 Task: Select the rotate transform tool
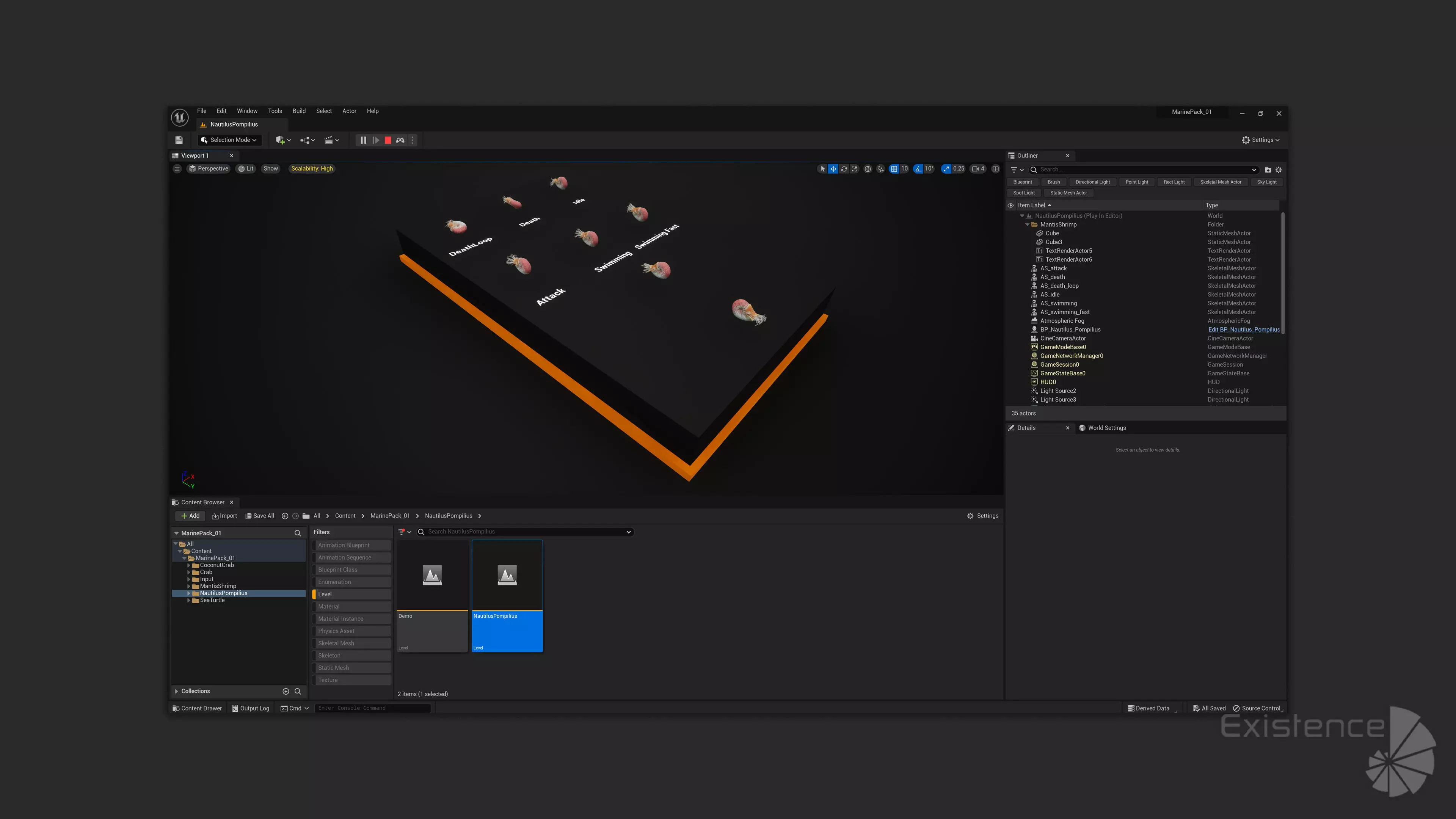(x=844, y=169)
